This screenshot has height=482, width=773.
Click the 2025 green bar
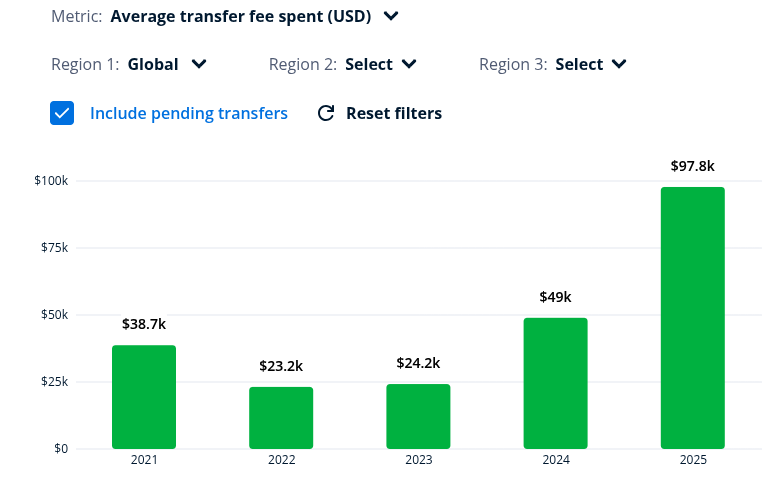tap(693, 318)
